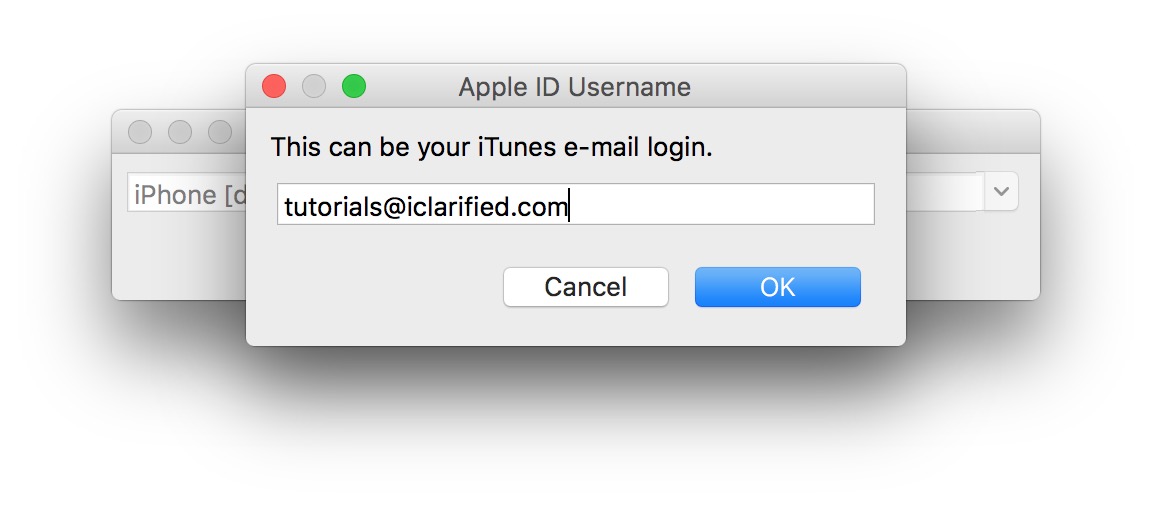Click the iTunes e-mail login hint text

pos(491,148)
